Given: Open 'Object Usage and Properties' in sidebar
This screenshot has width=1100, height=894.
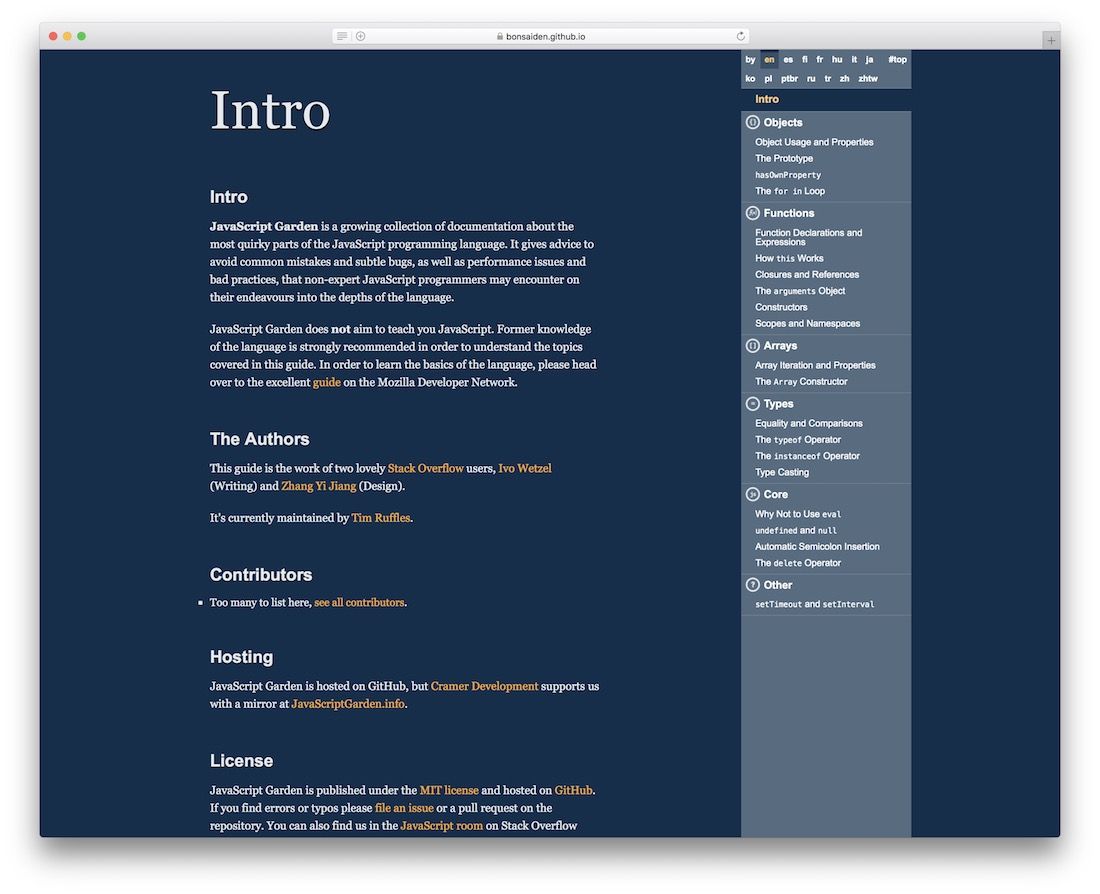Looking at the screenshot, I should pyautogui.click(x=814, y=142).
